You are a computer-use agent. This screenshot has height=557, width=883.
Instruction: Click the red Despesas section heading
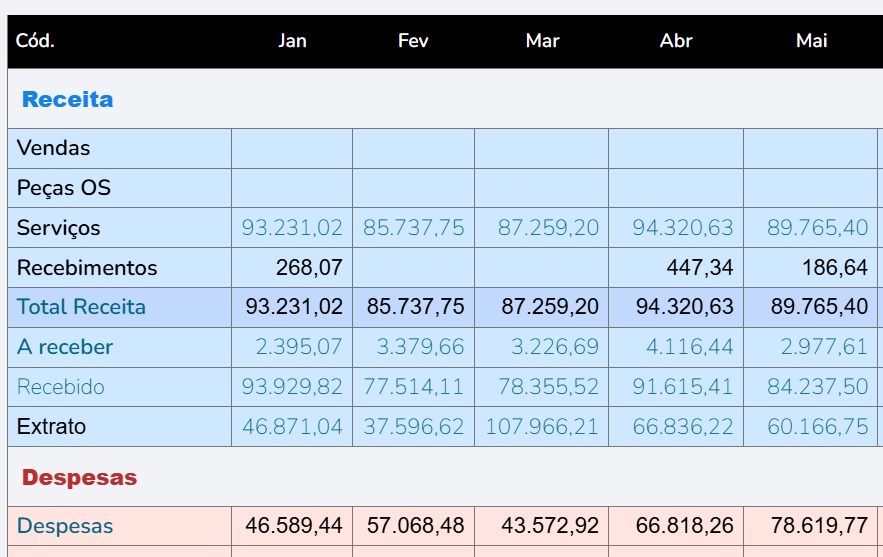(x=79, y=478)
